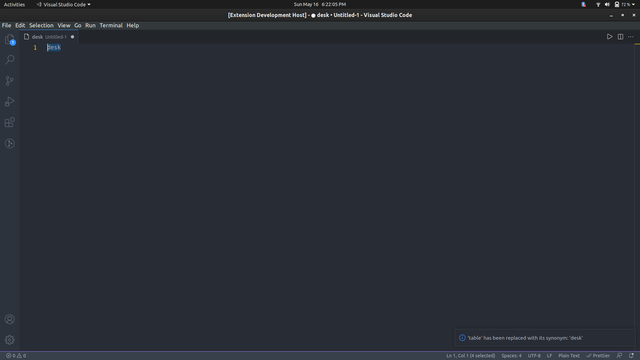
Task: Select the desk Untitled-1 editor tab
Action: click(49, 37)
